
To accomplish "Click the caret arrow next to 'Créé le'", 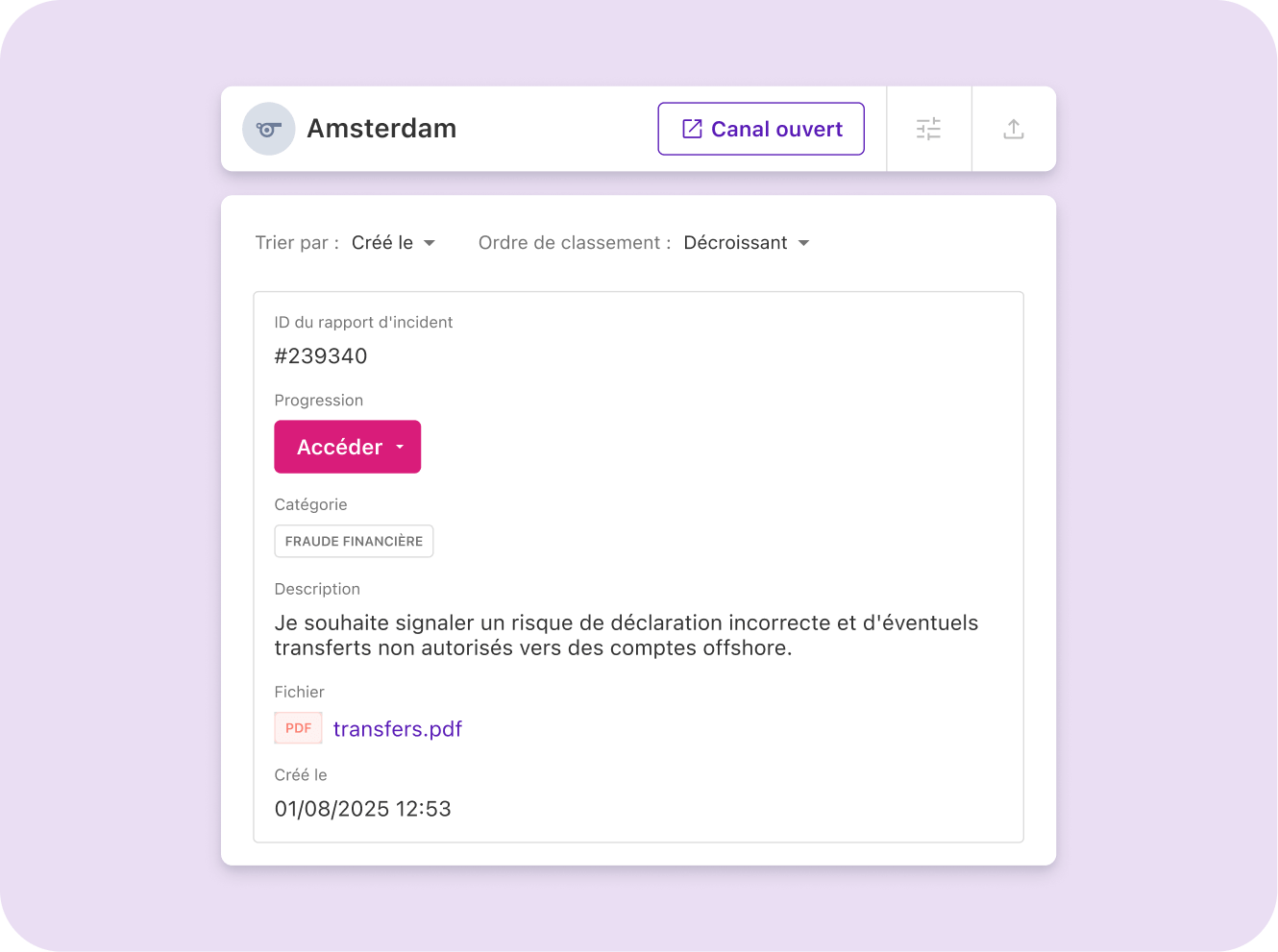I will pyautogui.click(x=430, y=243).
